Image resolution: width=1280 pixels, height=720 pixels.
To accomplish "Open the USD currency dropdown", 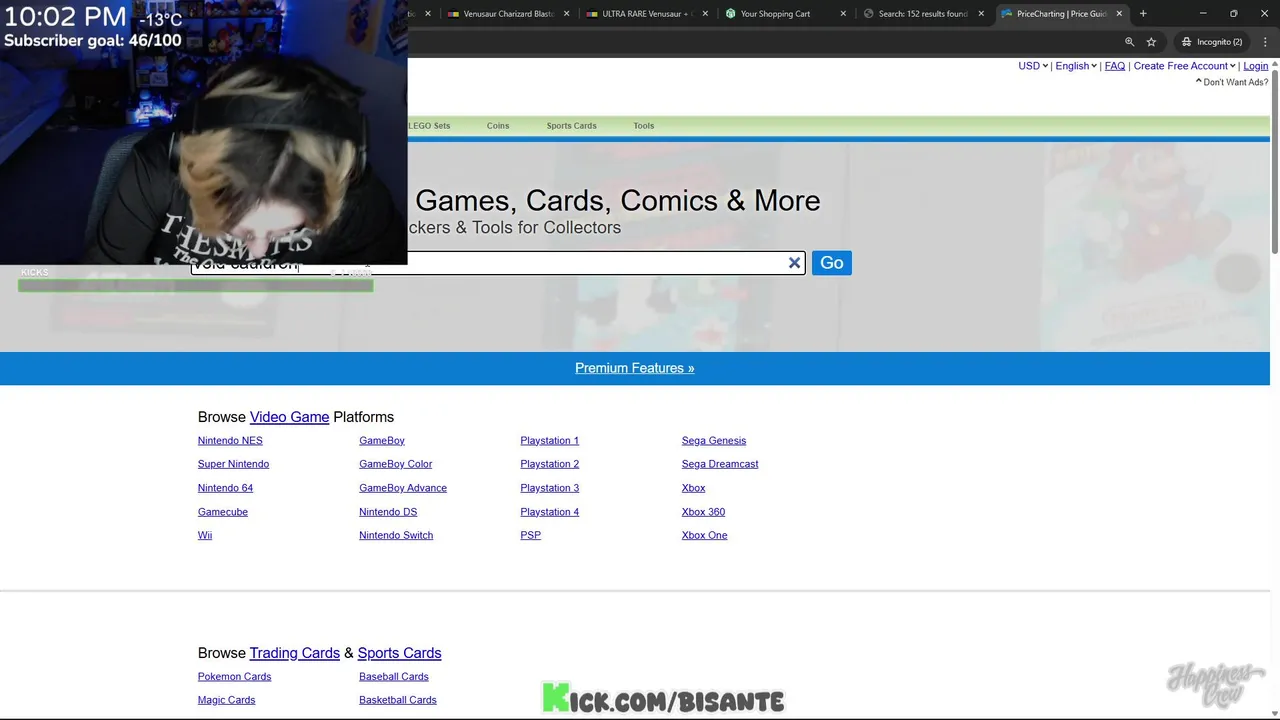I will pos(1033,66).
